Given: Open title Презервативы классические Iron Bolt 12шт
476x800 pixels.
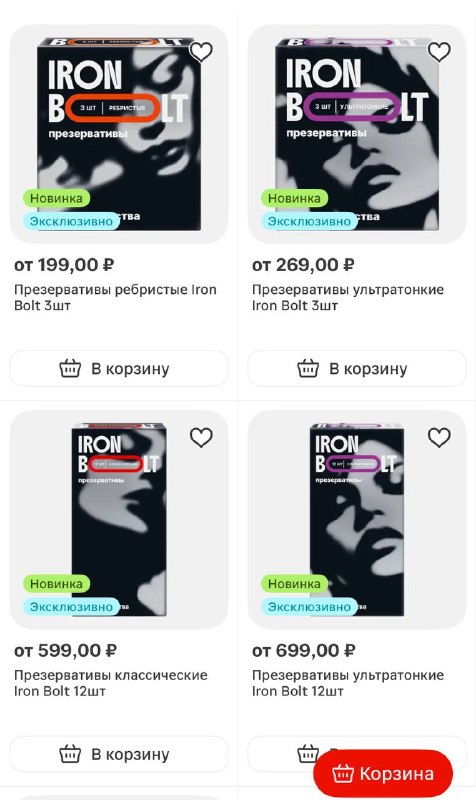Looking at the screenshot, I should 111,683.
